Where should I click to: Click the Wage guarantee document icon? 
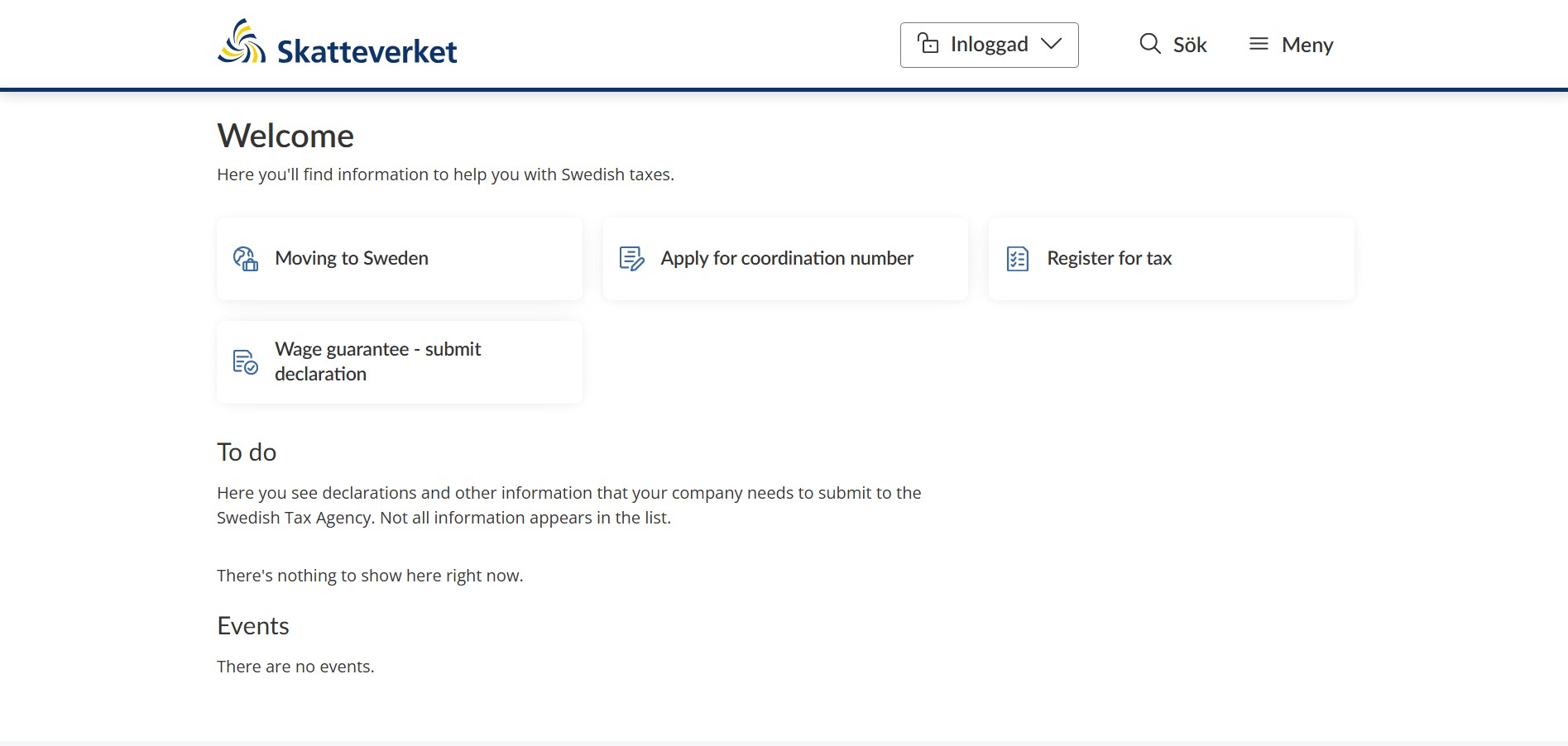point(246,362)
